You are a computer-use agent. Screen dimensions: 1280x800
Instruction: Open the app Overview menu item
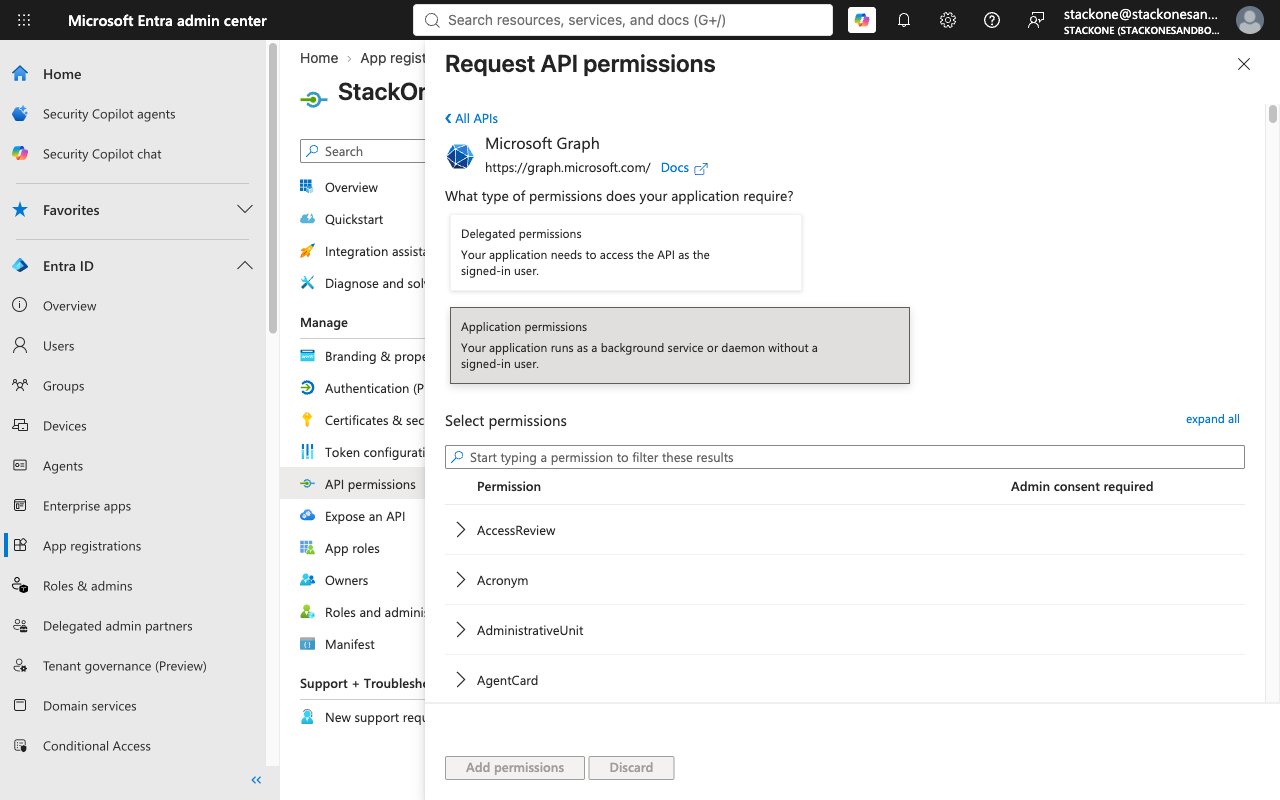(x=351, y=187)
